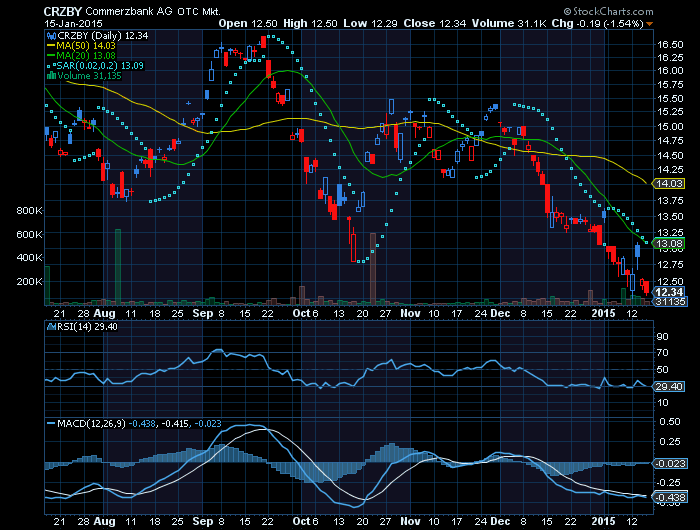Click the 90 label on the RSI axis
Image resolution: width=700 pixels, height=530 pixels.
[x=662, y=337]
